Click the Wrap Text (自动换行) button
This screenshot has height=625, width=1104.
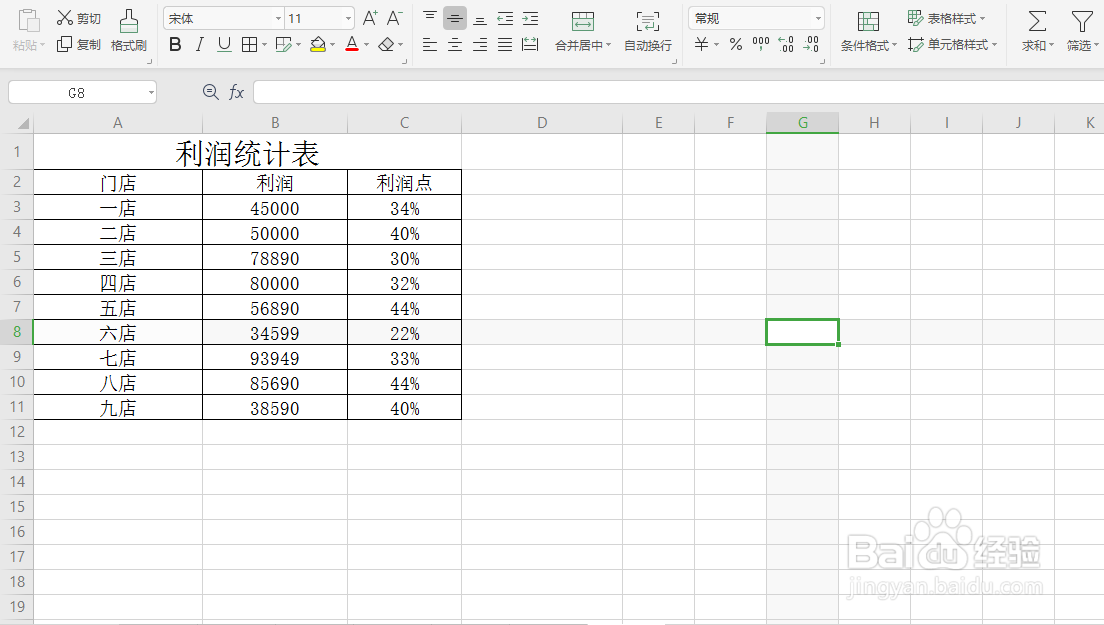tap(648, 32)
